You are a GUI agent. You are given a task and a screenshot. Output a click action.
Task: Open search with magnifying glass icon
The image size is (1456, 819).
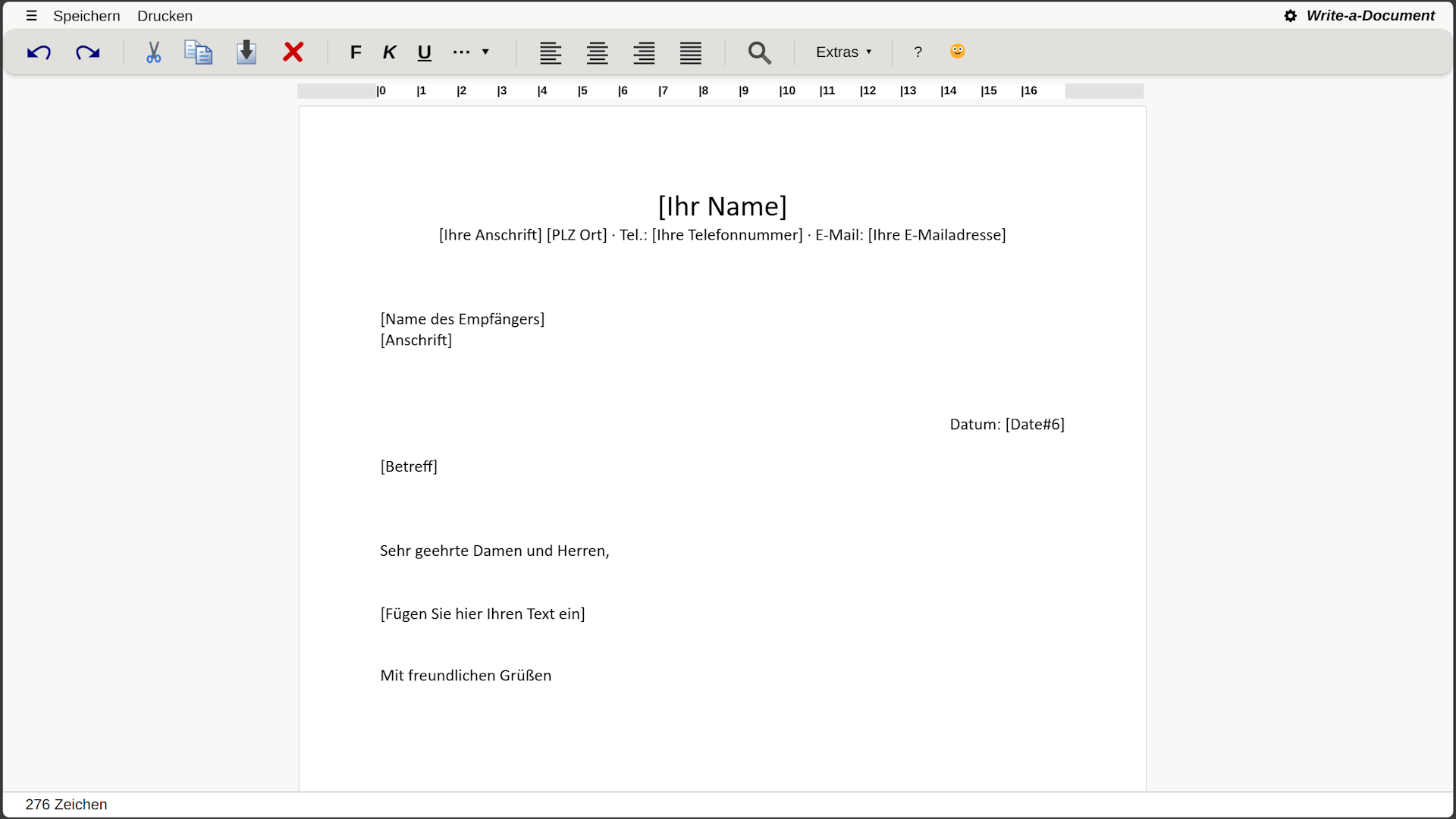pyautogui.click(x=759, y=52)
